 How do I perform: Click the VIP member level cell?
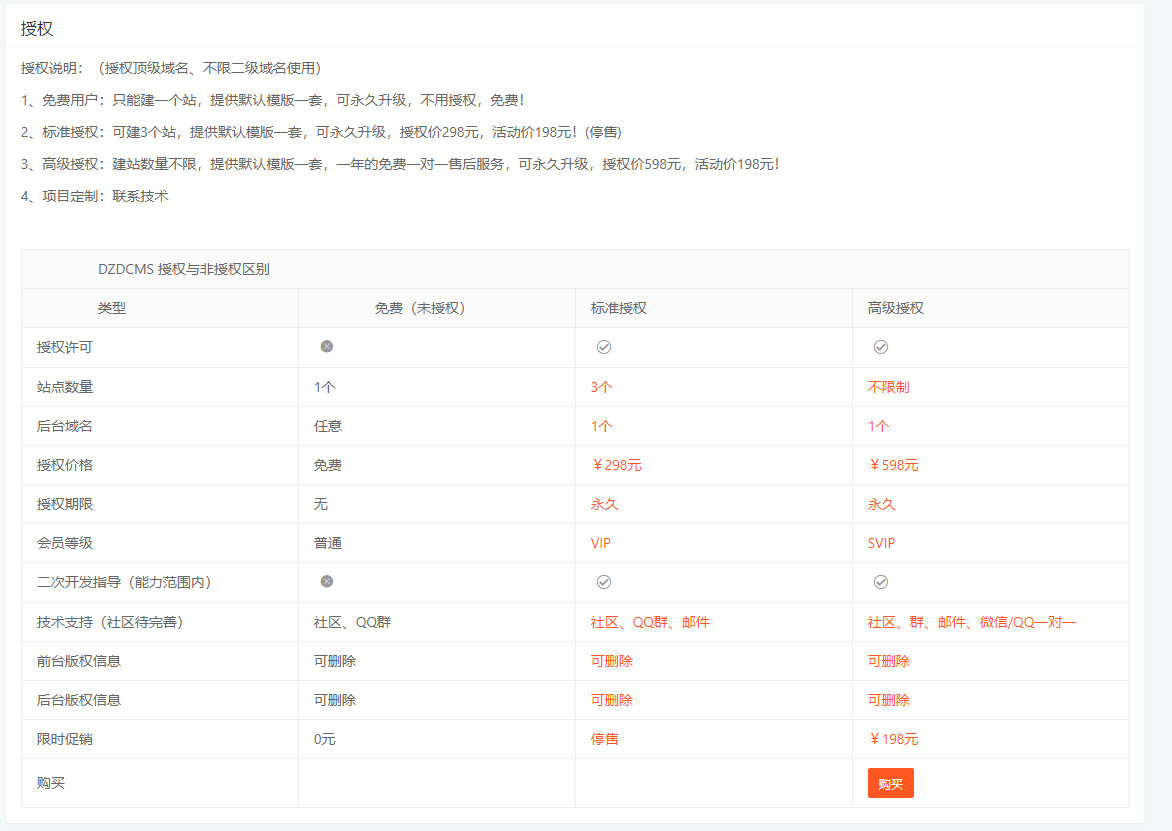[x=601, y=543]
